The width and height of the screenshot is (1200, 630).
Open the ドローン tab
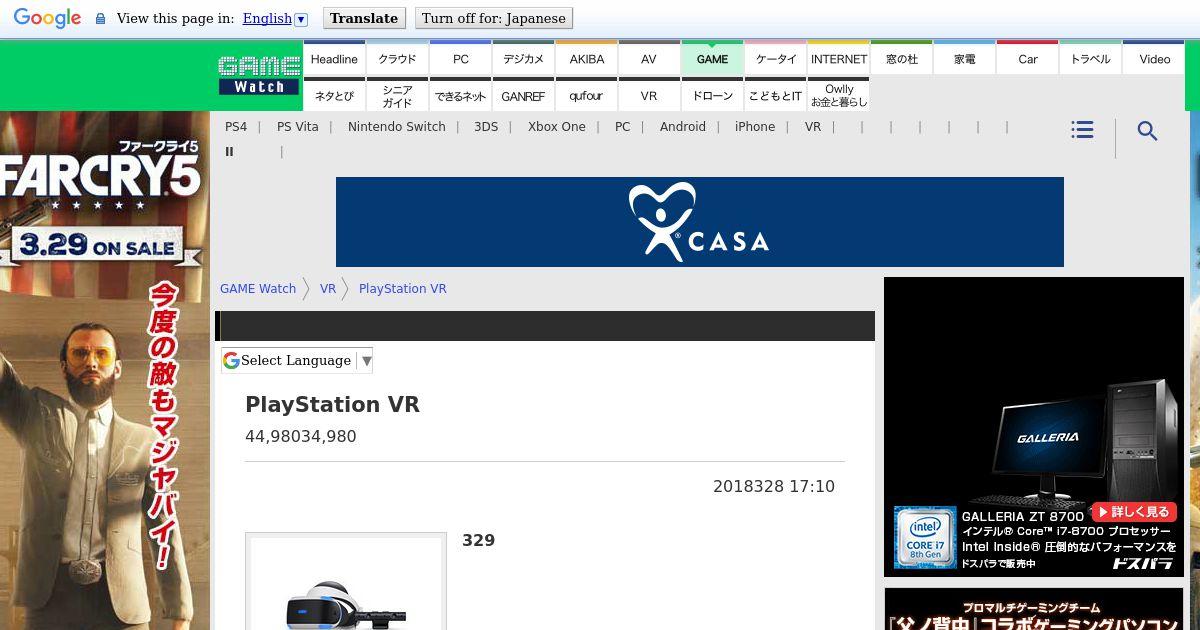[x=712, y=95]
